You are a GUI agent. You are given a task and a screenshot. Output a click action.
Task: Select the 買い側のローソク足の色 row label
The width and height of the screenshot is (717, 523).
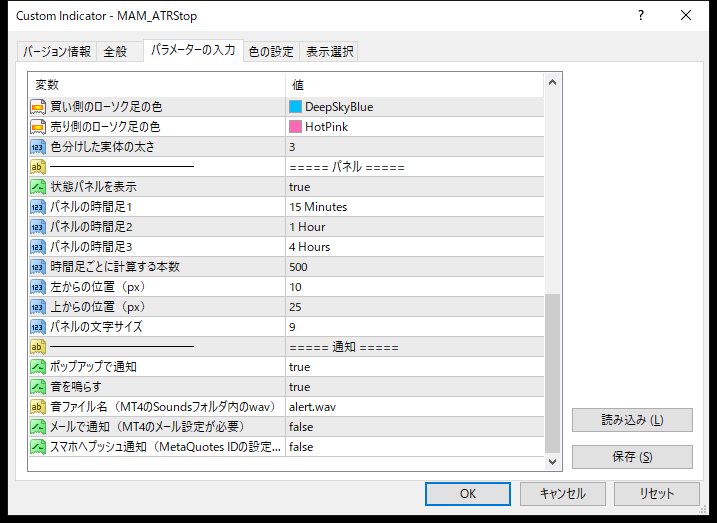[x=106, y=107]
